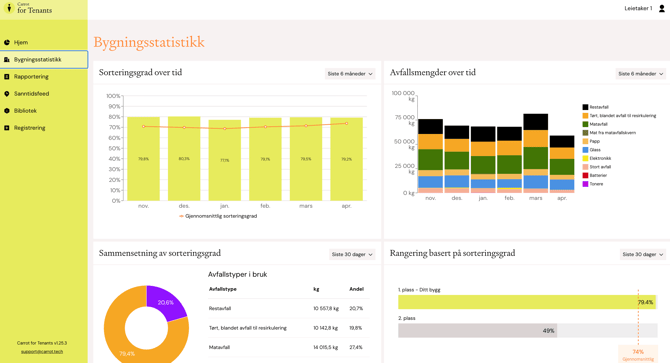
Task: Click the Bibliotek sidebar icon
Action: coord(7,111)
